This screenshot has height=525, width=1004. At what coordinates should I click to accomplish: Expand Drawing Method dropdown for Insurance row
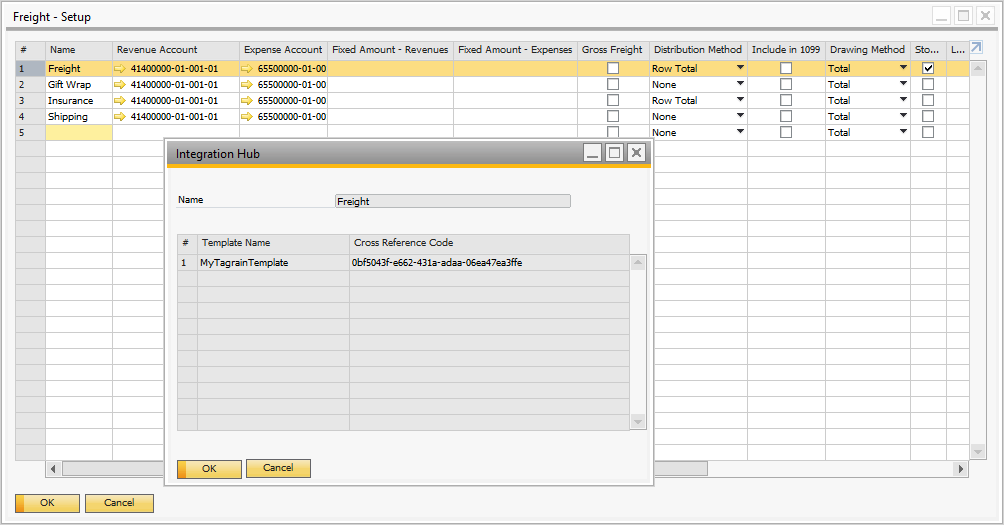[903, 101]
